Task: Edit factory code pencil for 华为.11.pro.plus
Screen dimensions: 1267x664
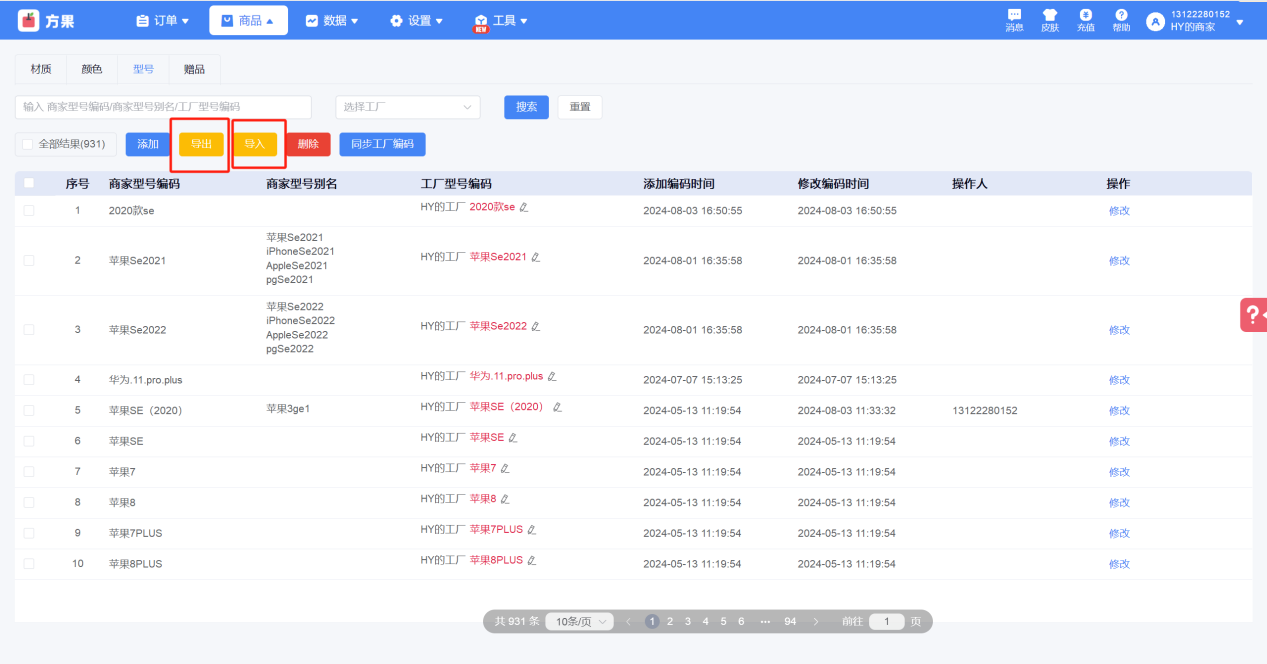Action: pos(552,377)
